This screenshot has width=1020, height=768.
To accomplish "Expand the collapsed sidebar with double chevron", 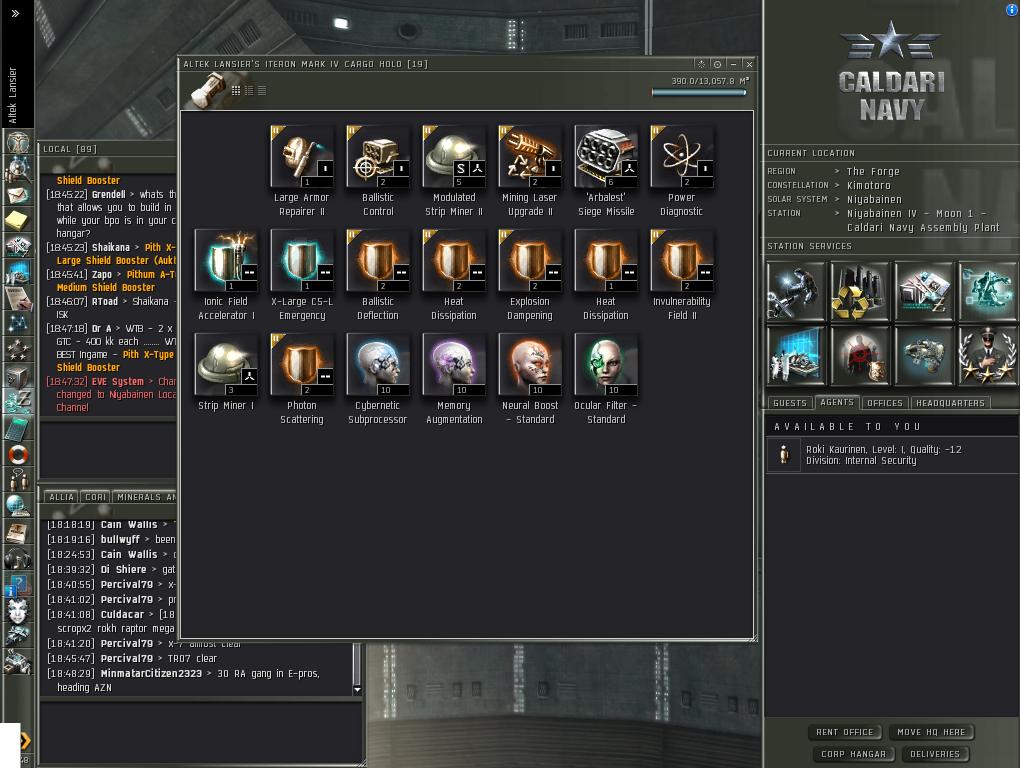I will 15,13.
